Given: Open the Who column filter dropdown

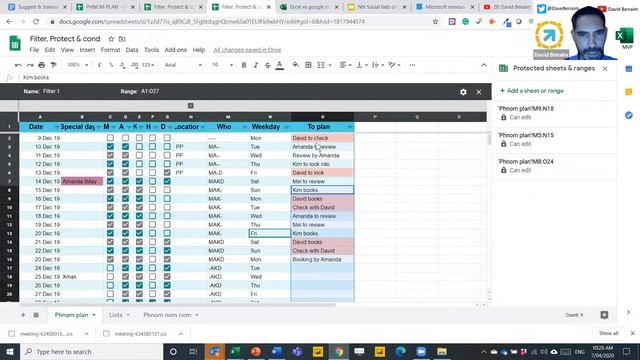Looking at the screenshot, I should (244, 127).
